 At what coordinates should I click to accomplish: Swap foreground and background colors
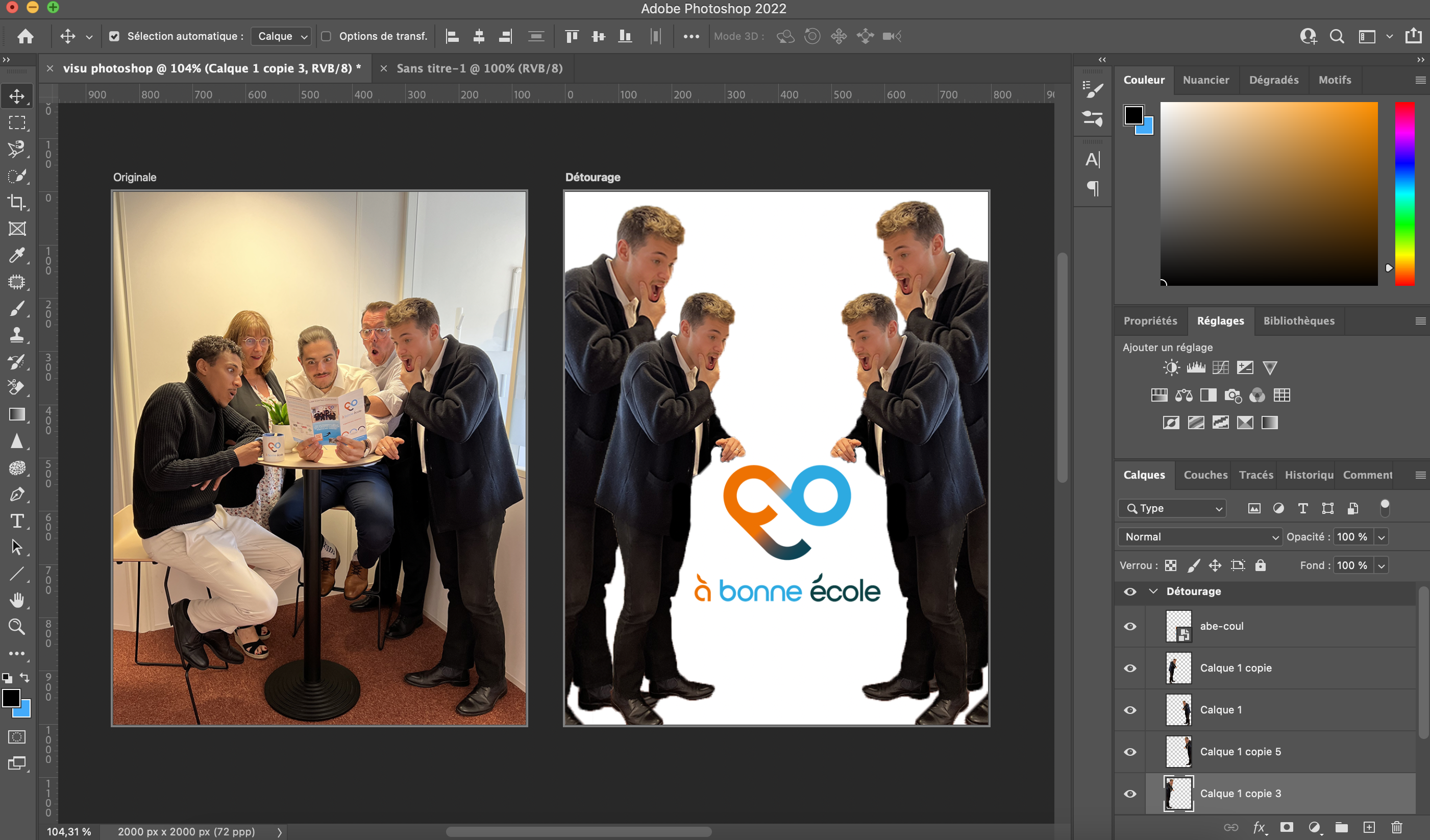[x=24, y=678]
